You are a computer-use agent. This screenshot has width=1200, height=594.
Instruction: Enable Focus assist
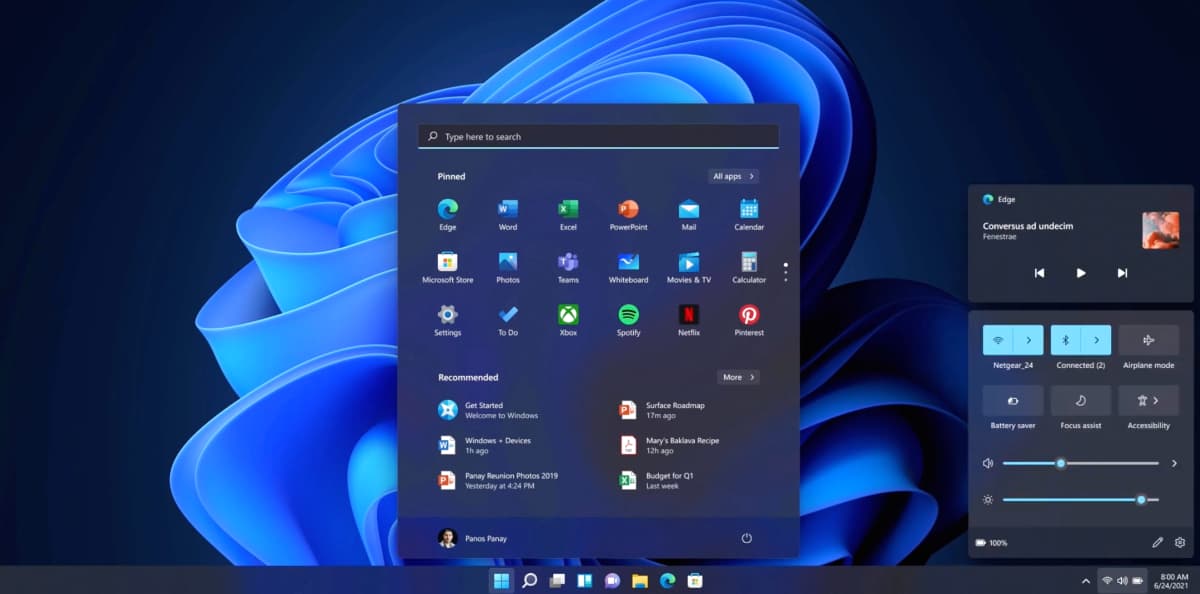coord(1081,401)
